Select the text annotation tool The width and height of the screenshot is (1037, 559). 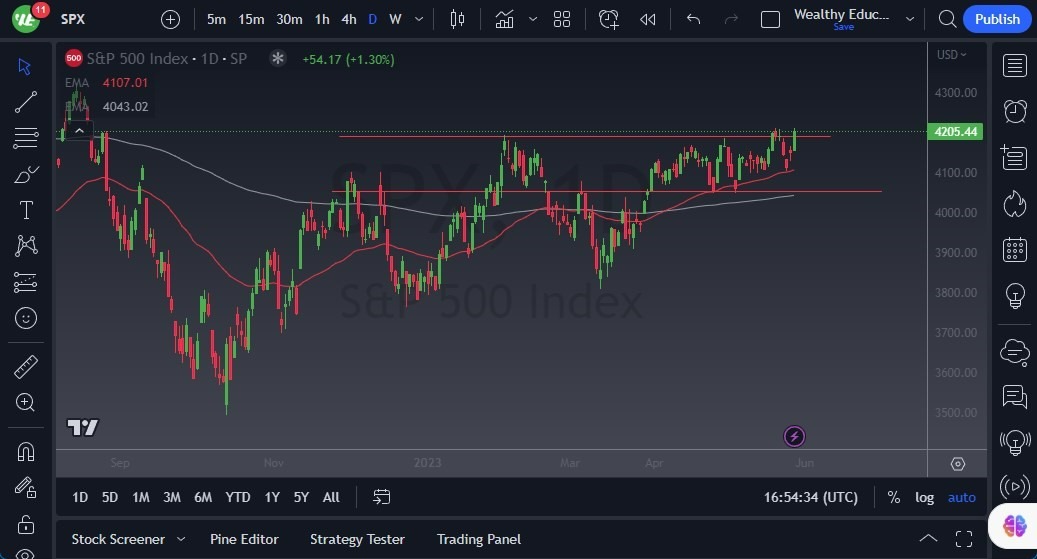(25, 210)
